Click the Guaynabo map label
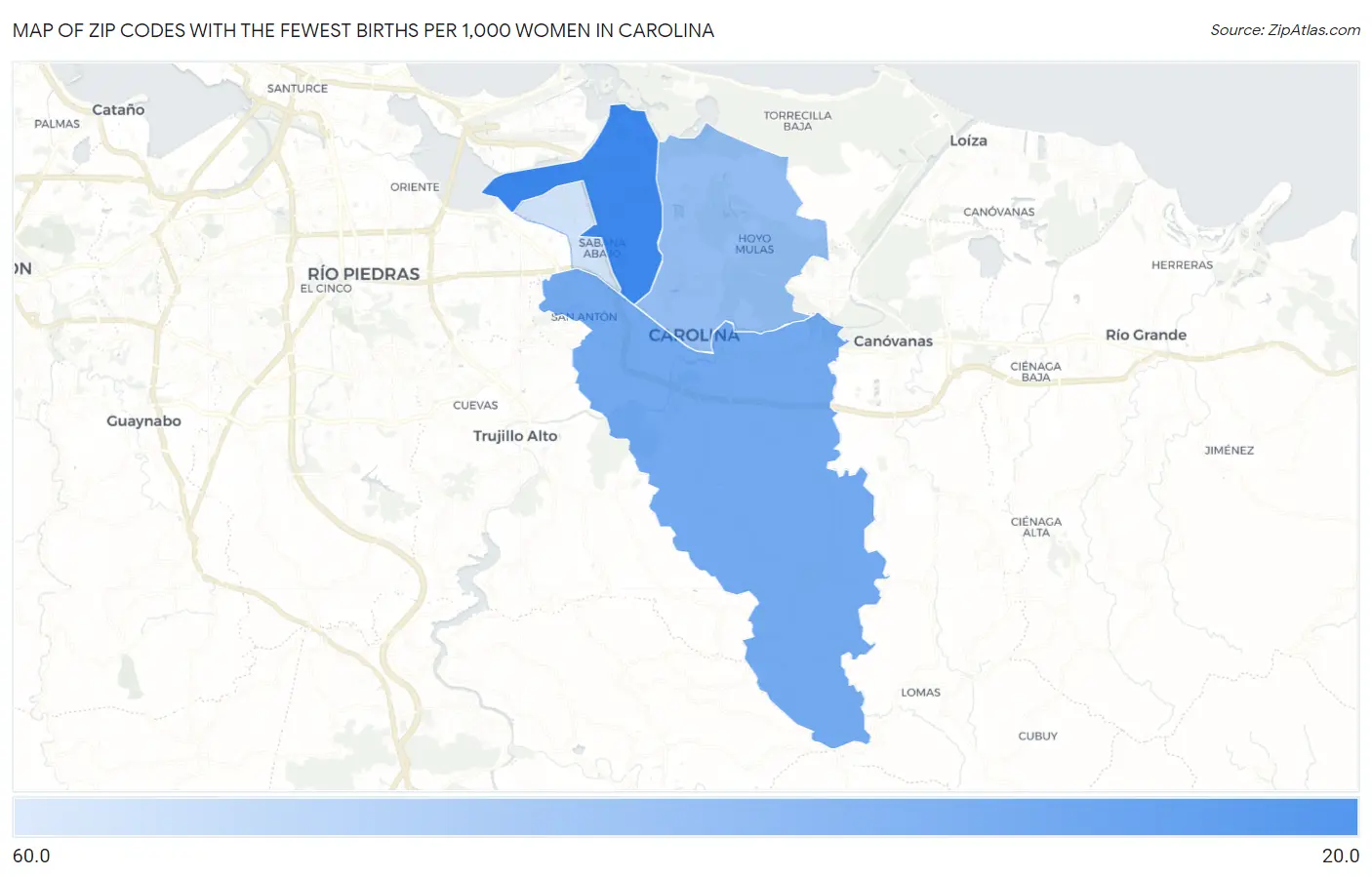Screen dimensions: 1372x877 143,421
